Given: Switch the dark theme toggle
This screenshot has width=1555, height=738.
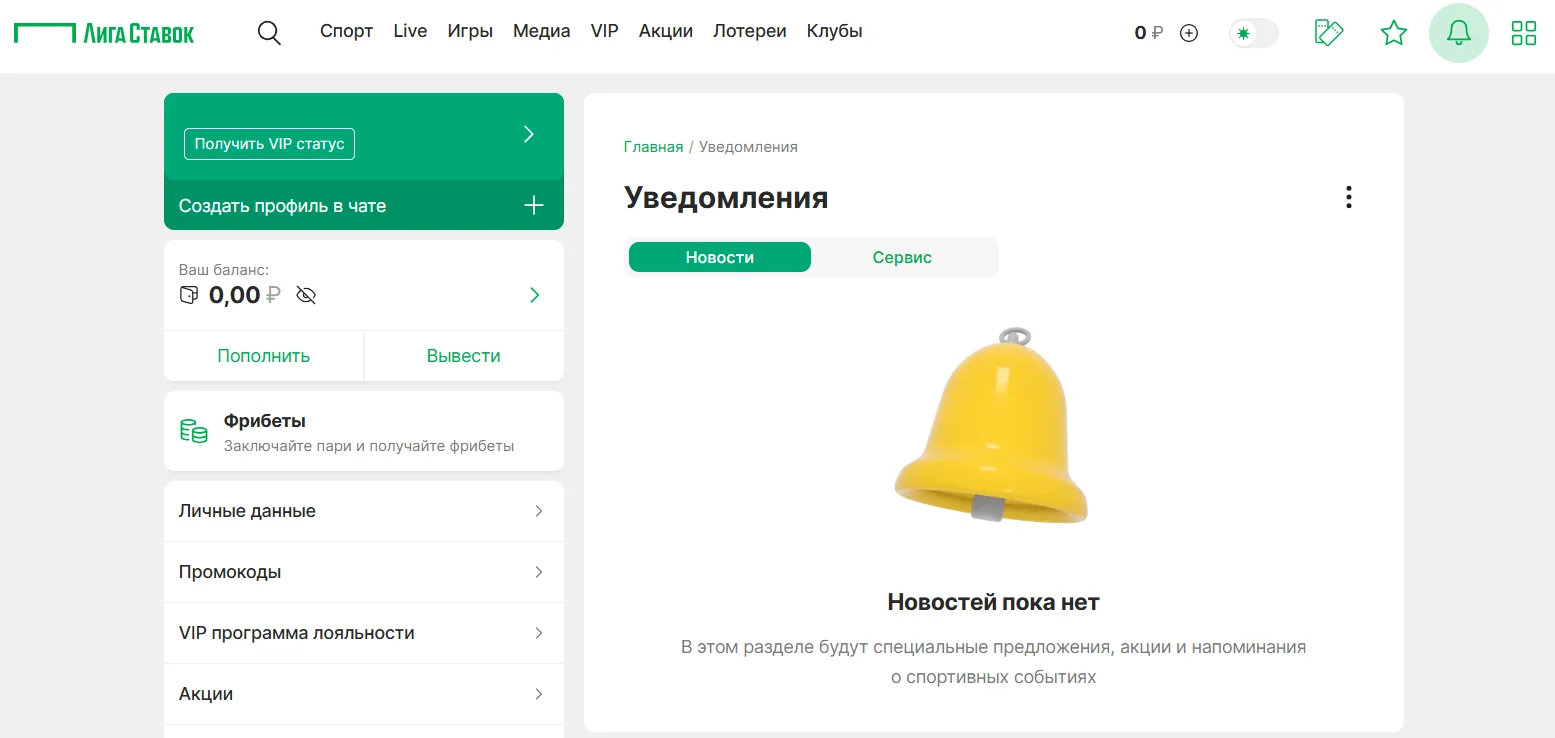Looking at the screenshot, I should tap(1253, 32).
